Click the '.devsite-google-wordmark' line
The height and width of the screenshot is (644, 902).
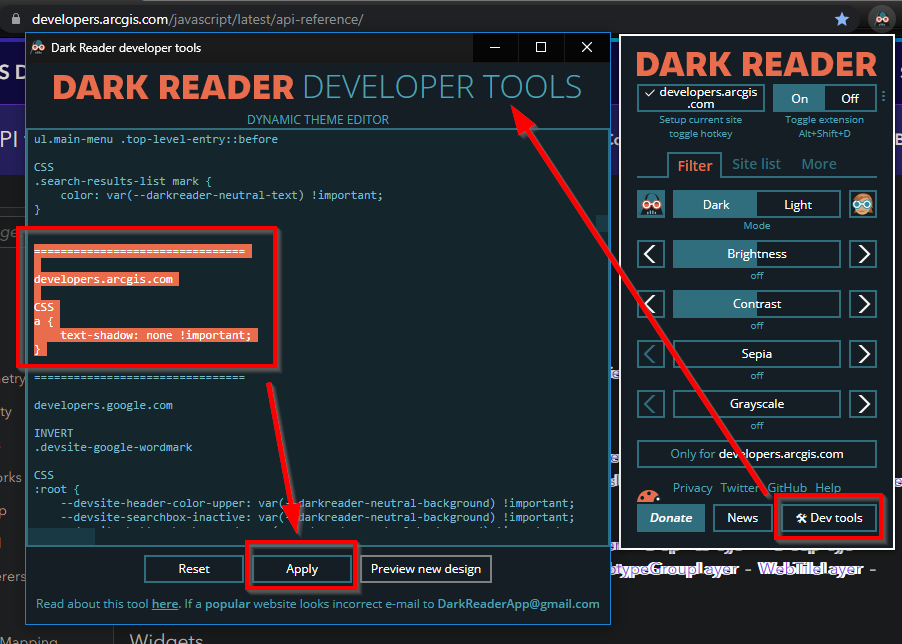click(x=113, y=447)
